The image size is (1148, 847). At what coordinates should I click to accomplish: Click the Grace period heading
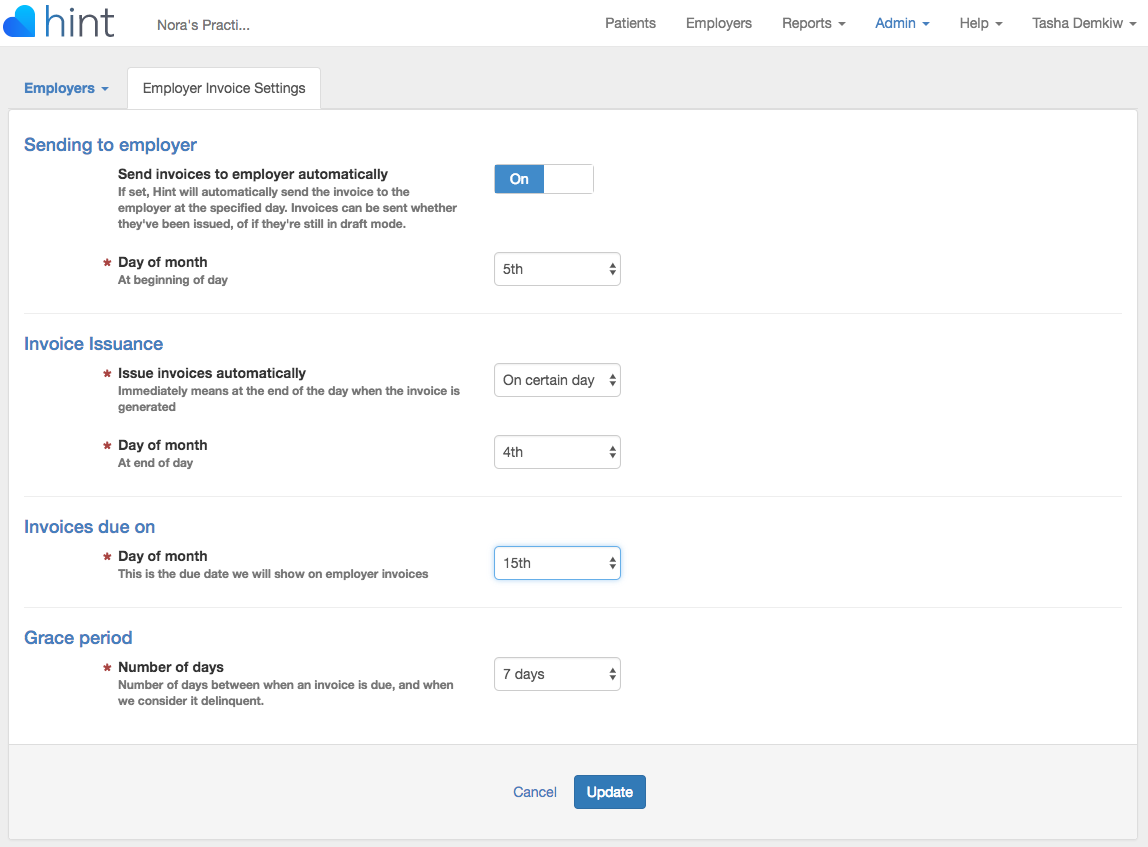pos(78,638)
